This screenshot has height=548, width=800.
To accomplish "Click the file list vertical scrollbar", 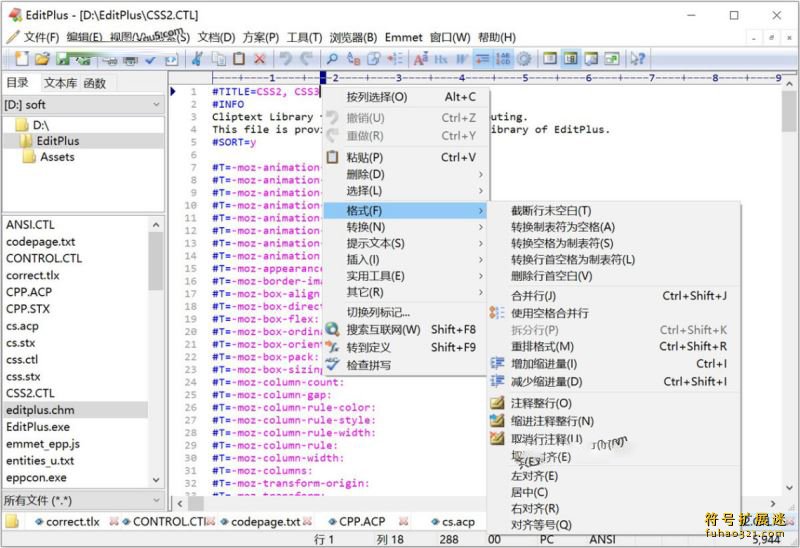I will click(x=156, y=352).
